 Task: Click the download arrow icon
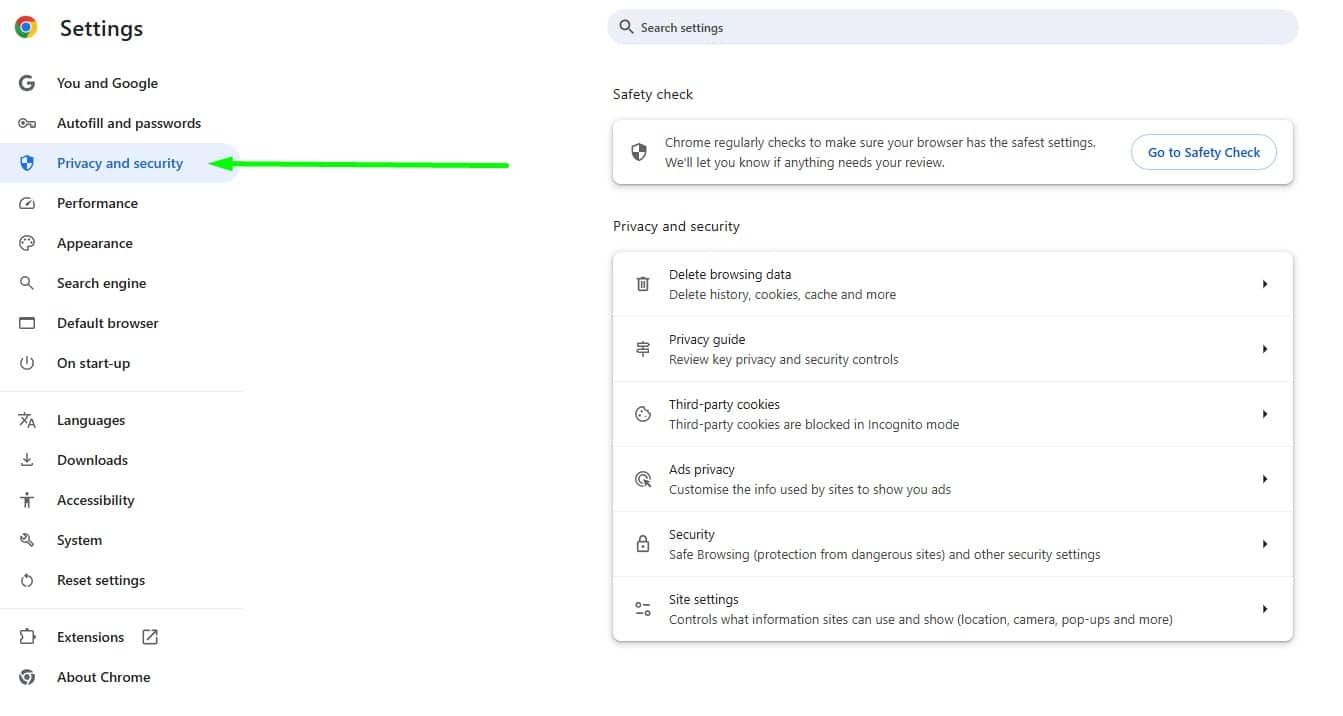click(27, 460)
